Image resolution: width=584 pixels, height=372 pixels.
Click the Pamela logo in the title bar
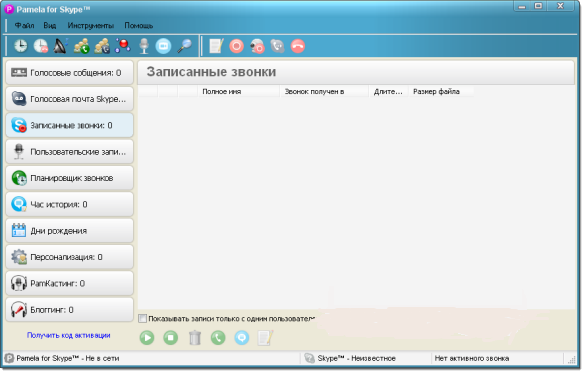[x=9, y=9]
